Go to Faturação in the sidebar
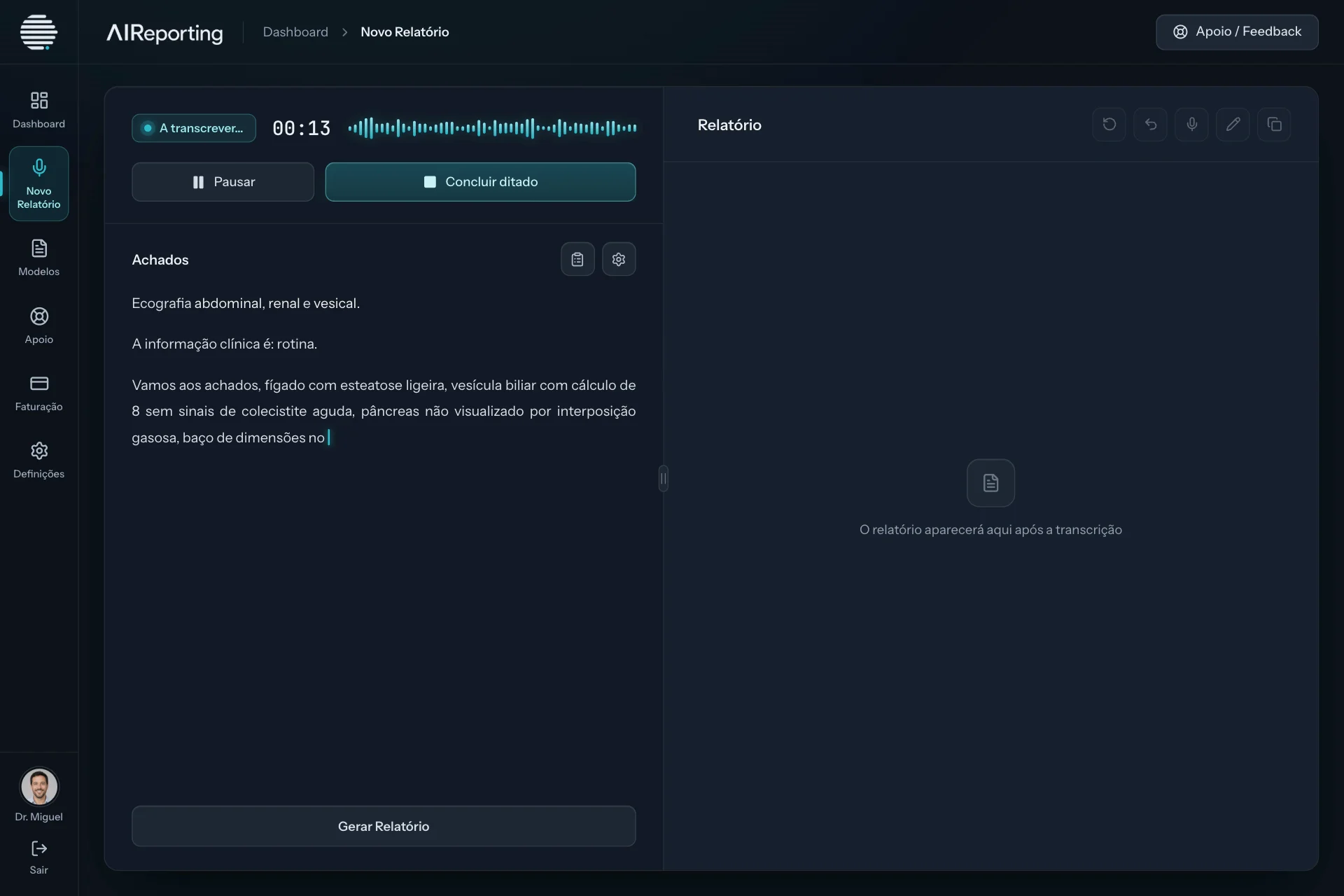 (x=39, y=393)
